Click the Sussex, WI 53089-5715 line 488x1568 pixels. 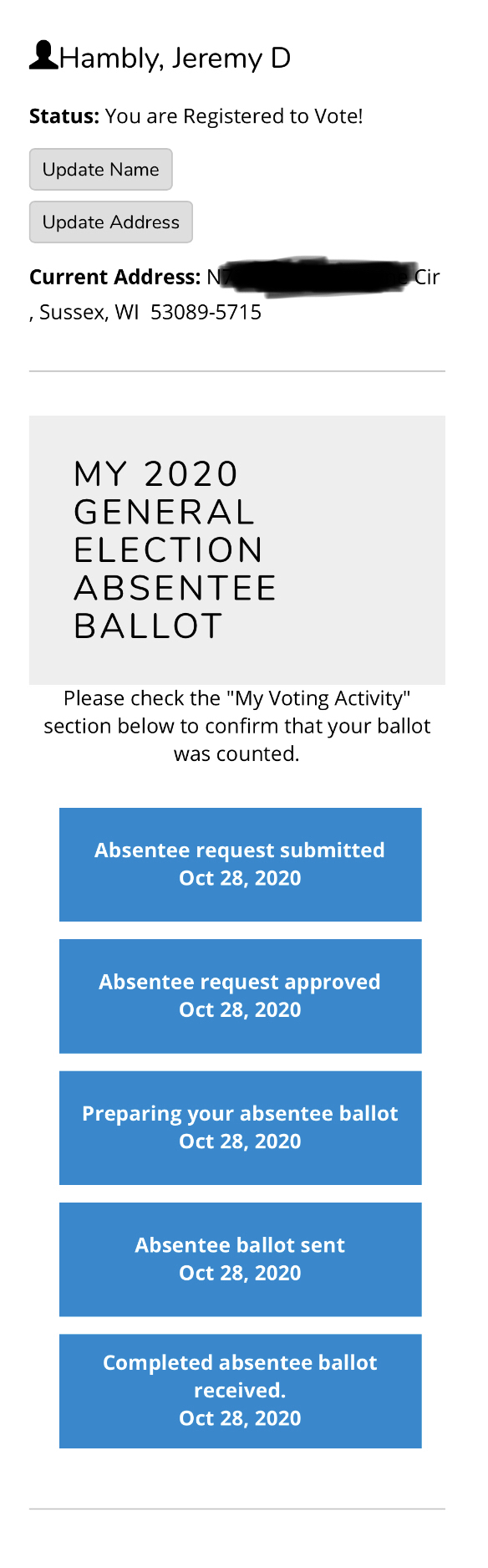pos(145,313)
